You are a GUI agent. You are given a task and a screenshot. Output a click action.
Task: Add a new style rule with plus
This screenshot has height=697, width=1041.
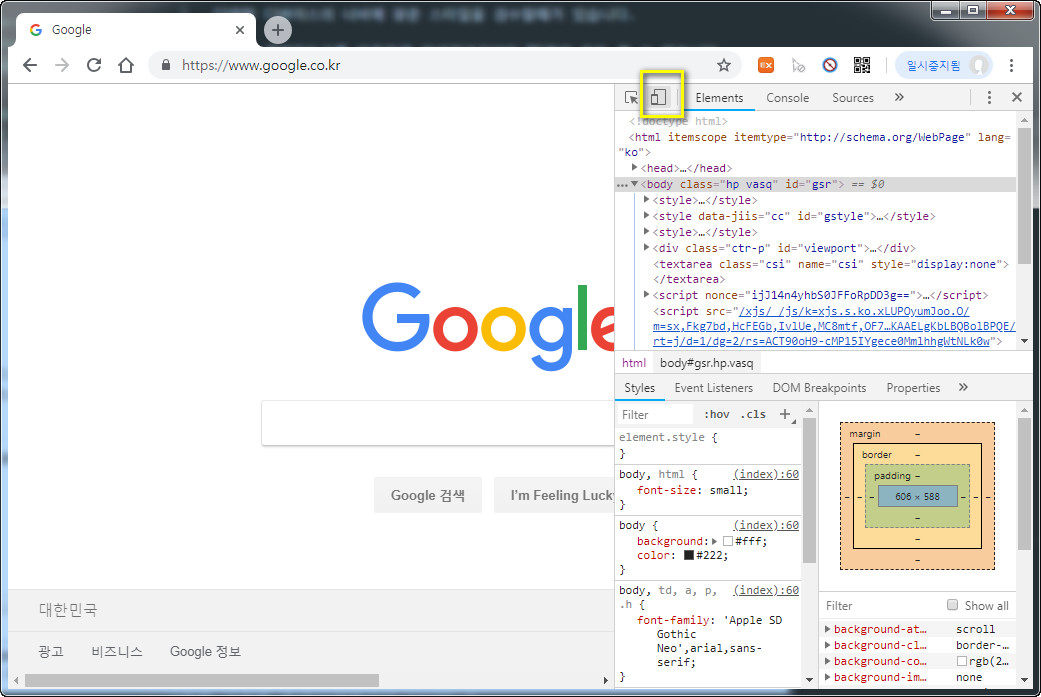click(x=785, y=414)
